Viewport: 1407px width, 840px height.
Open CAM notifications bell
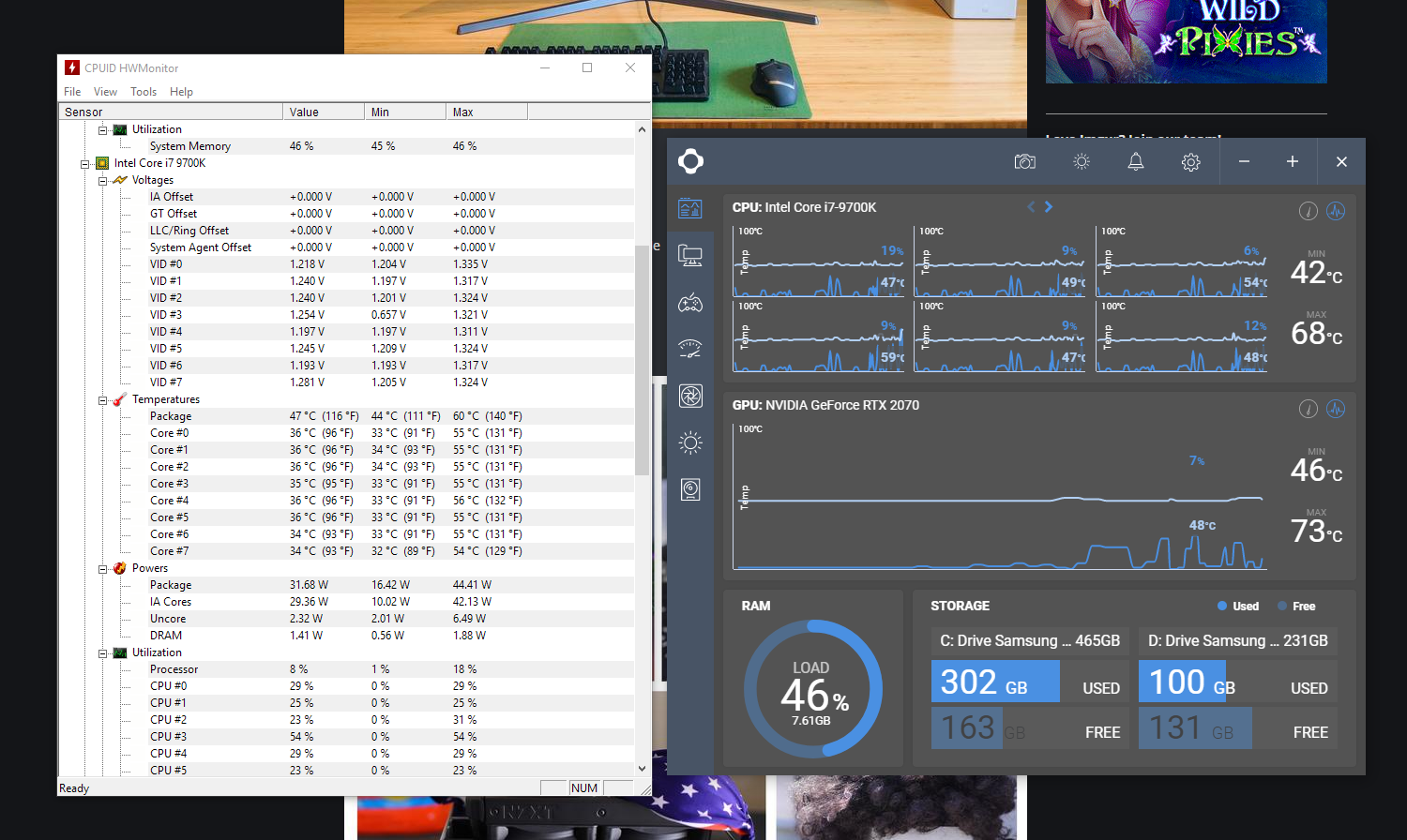coord(1135,162)
